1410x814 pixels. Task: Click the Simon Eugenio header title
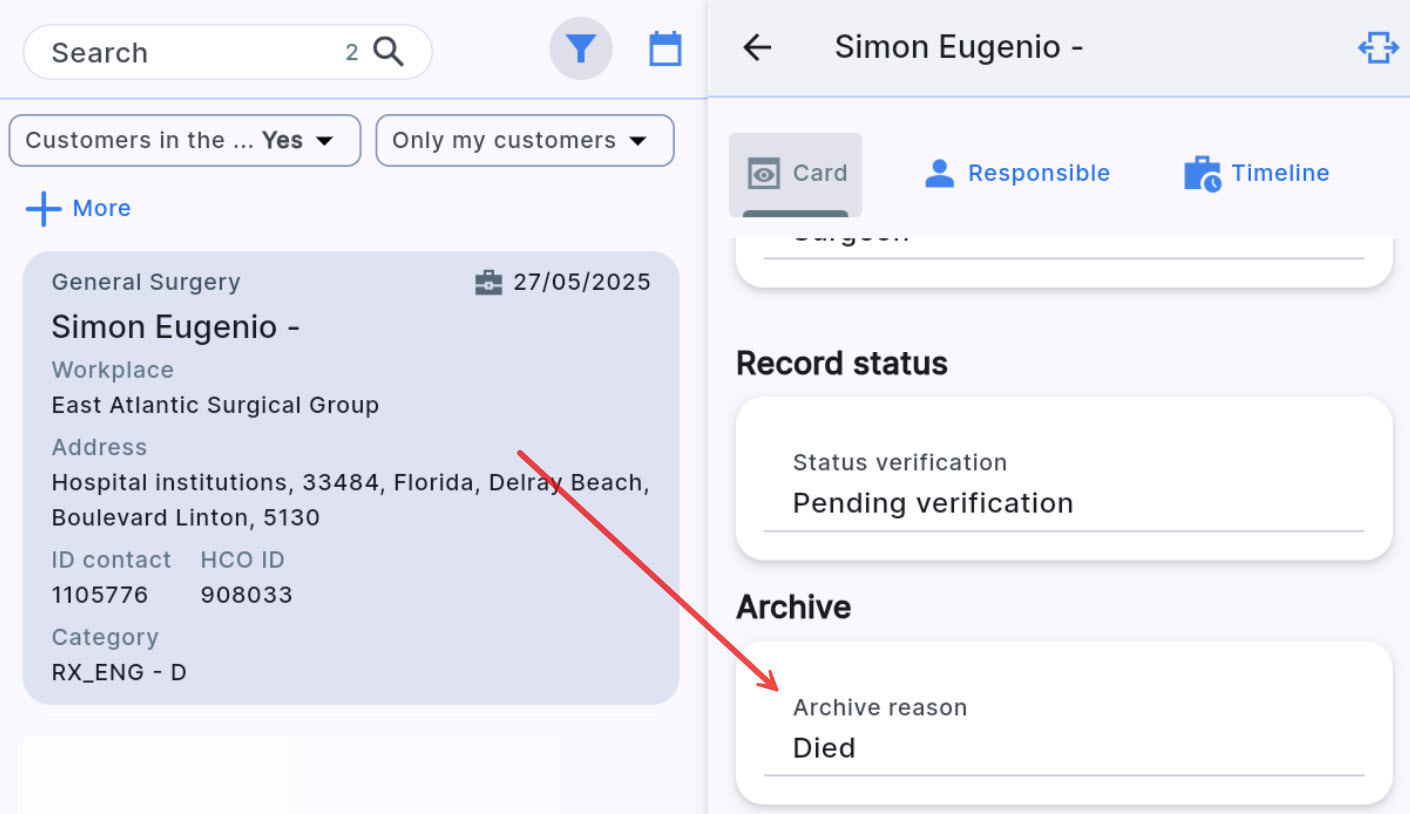coord(958,47)
